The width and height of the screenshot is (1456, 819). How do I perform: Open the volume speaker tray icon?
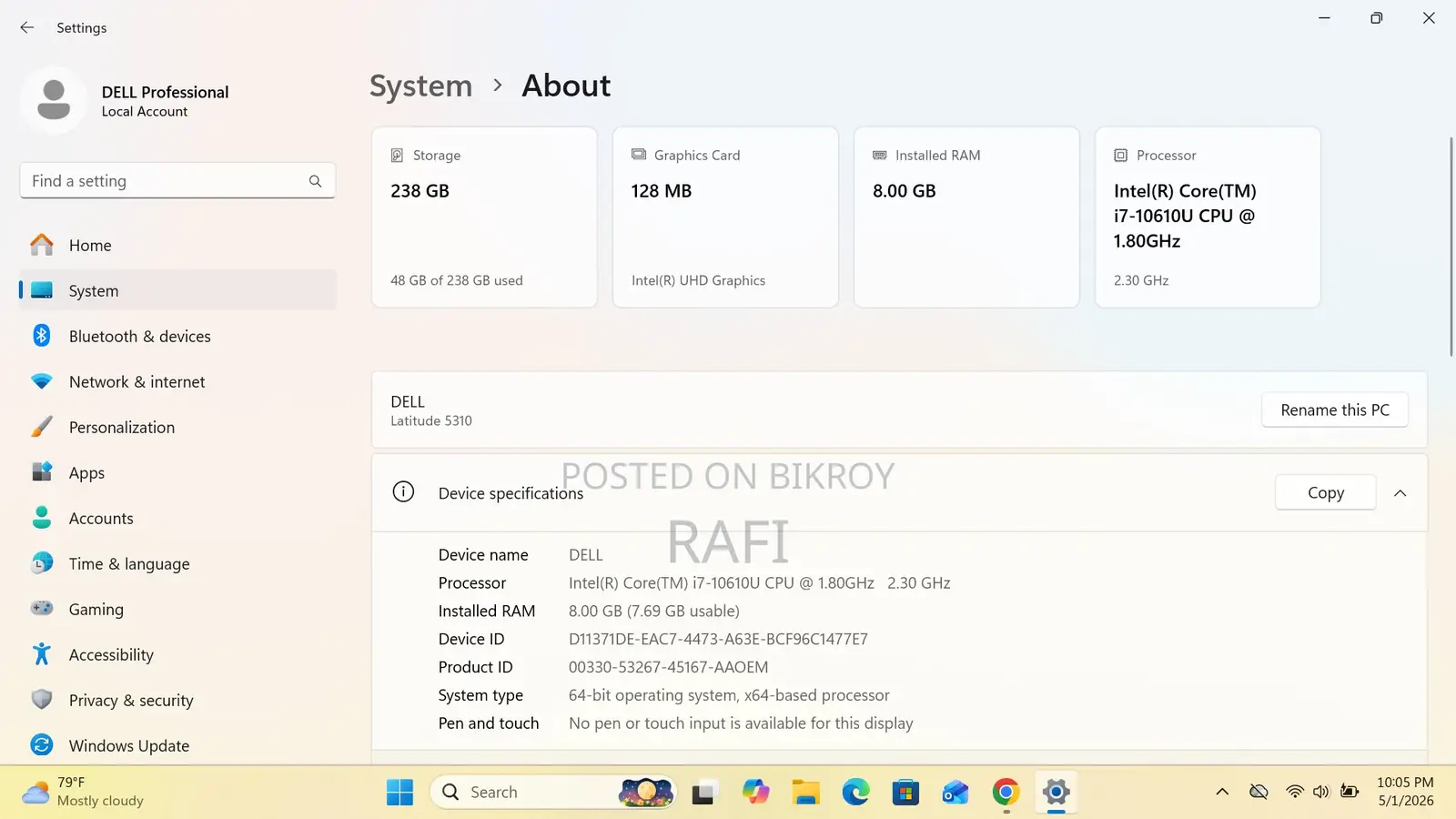point(1321,792)
